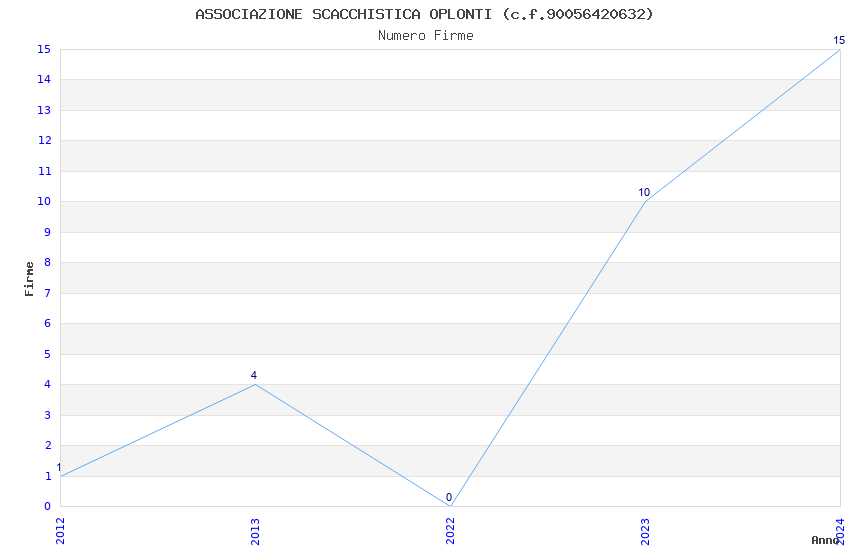Click y-axis tick value 5
The image size is (850, 550).
pyautogui.click(x=48, y=354)
